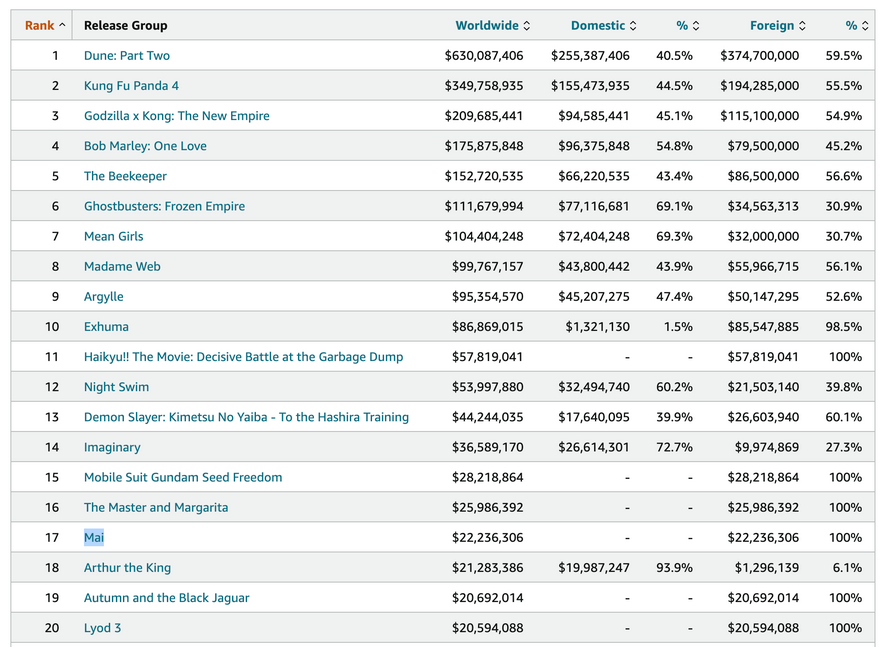Click Demon Slayer's worldwide gross $44,244,035
Image resolution: width=880 pixels, height=647 pixels.
click(488, 417)
